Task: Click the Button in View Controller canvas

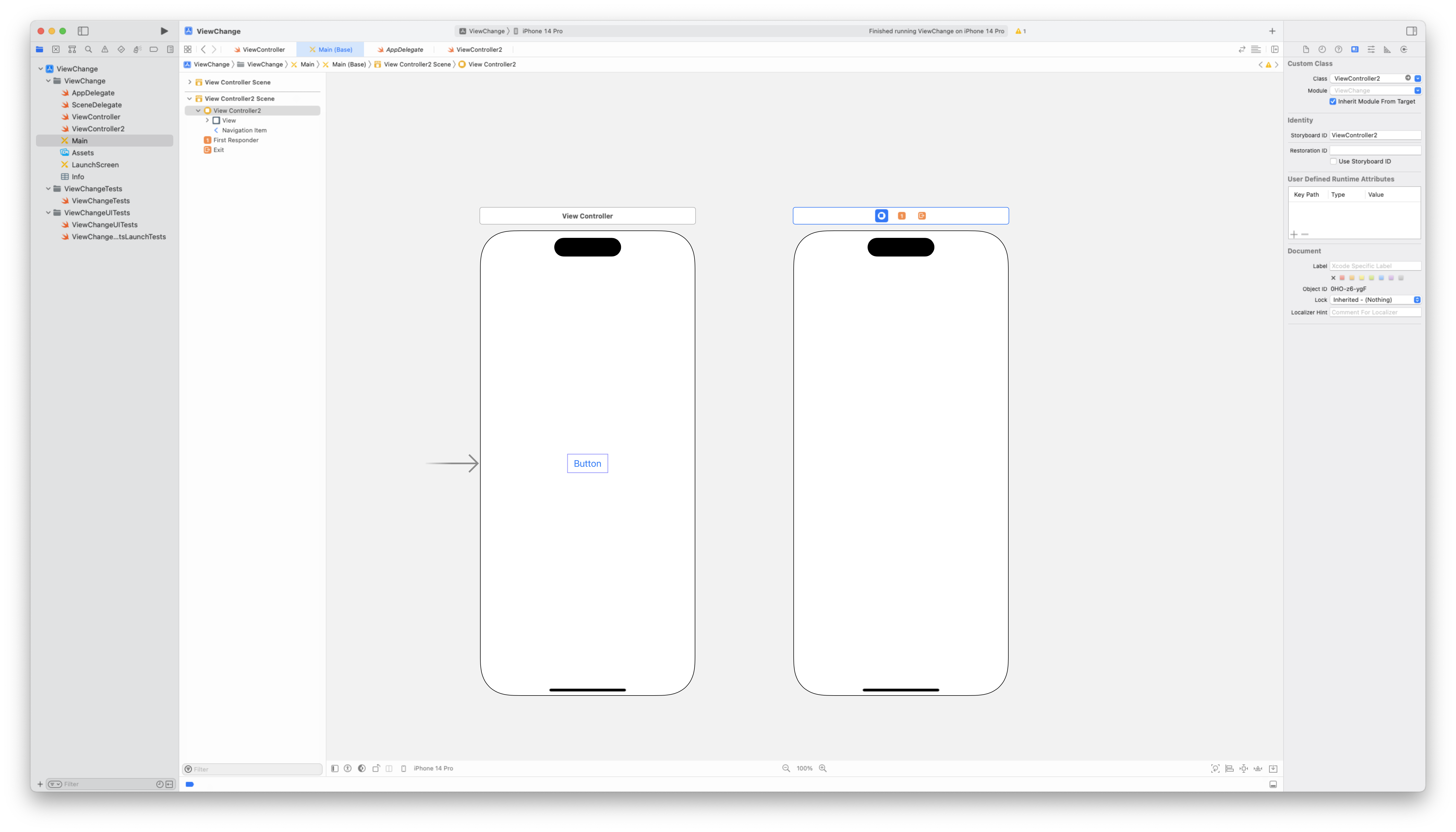Action: [x=587, y=463]
